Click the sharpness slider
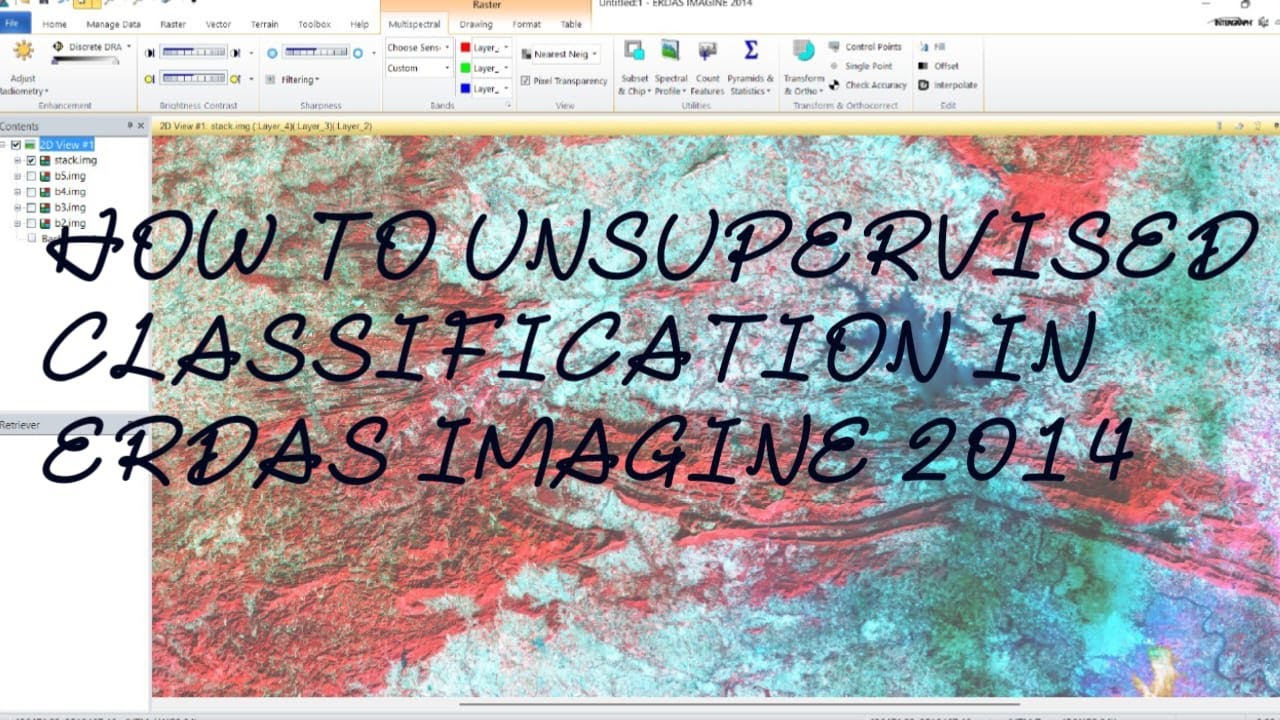 click(x=315, y=52)
